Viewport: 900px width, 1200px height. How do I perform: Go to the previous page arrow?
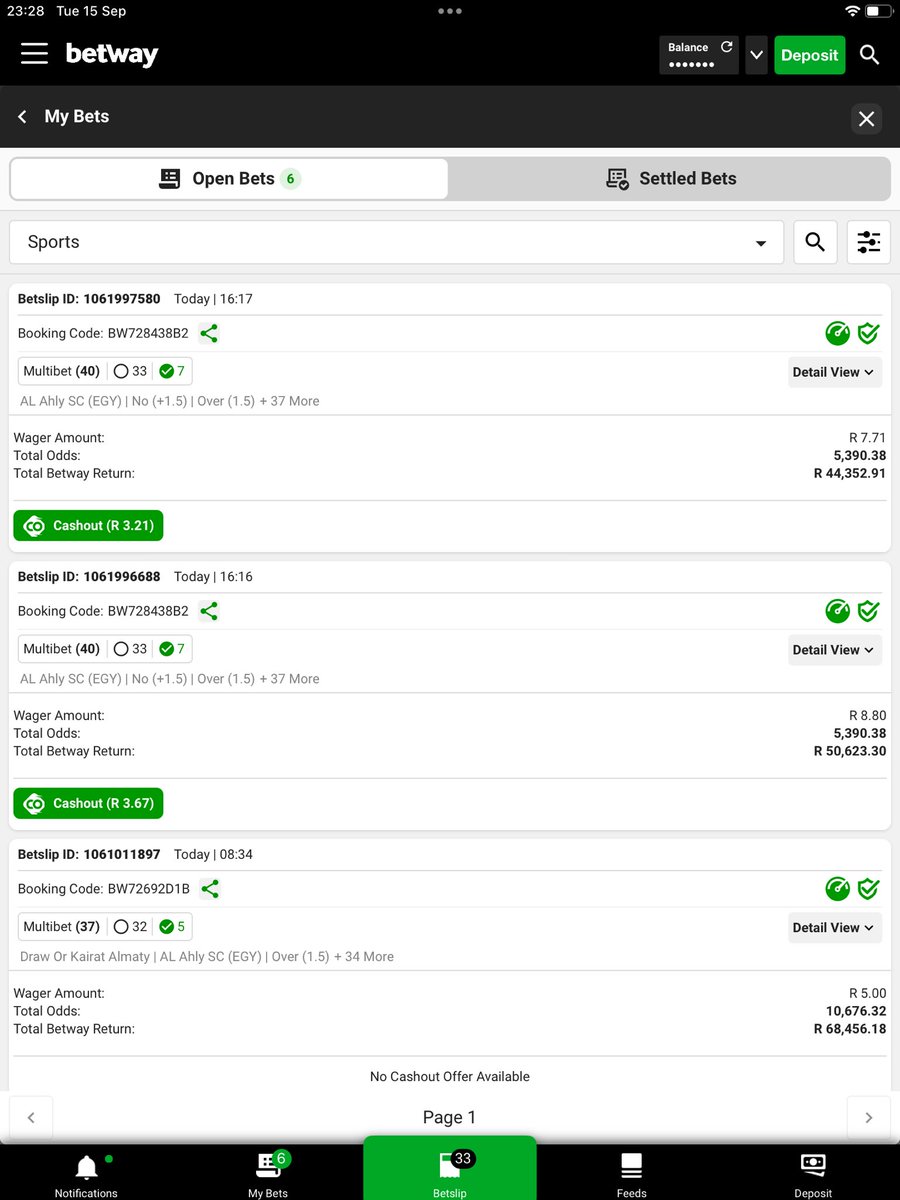tap(31, 1118)
